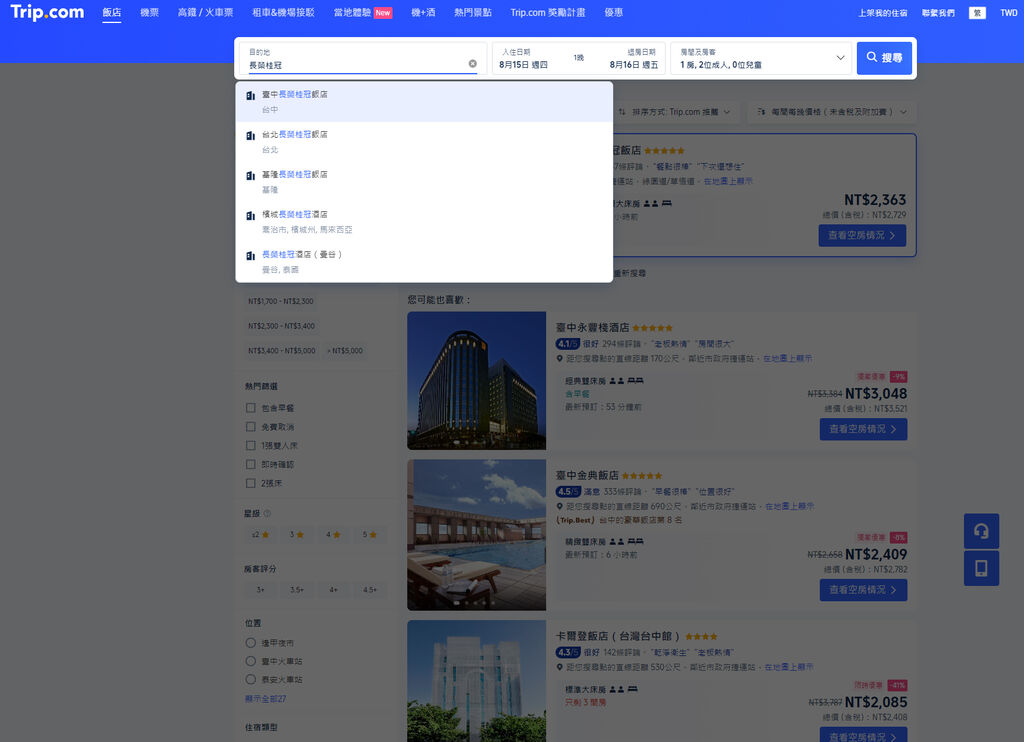
Task: Click 在地圖上顯示 for 臺中永豐棧酒店
Action: tap(788, 359)
